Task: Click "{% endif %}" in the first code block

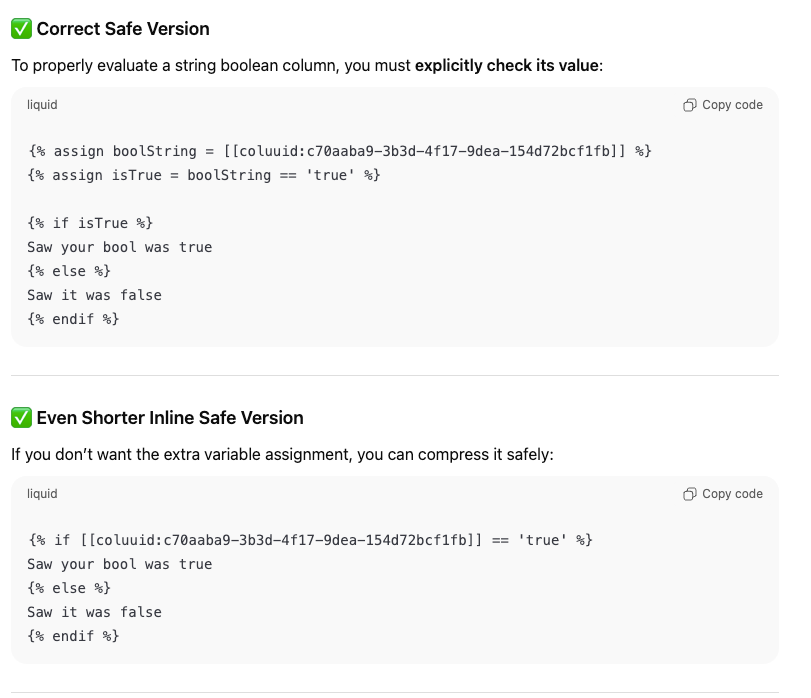Action: 73,319
